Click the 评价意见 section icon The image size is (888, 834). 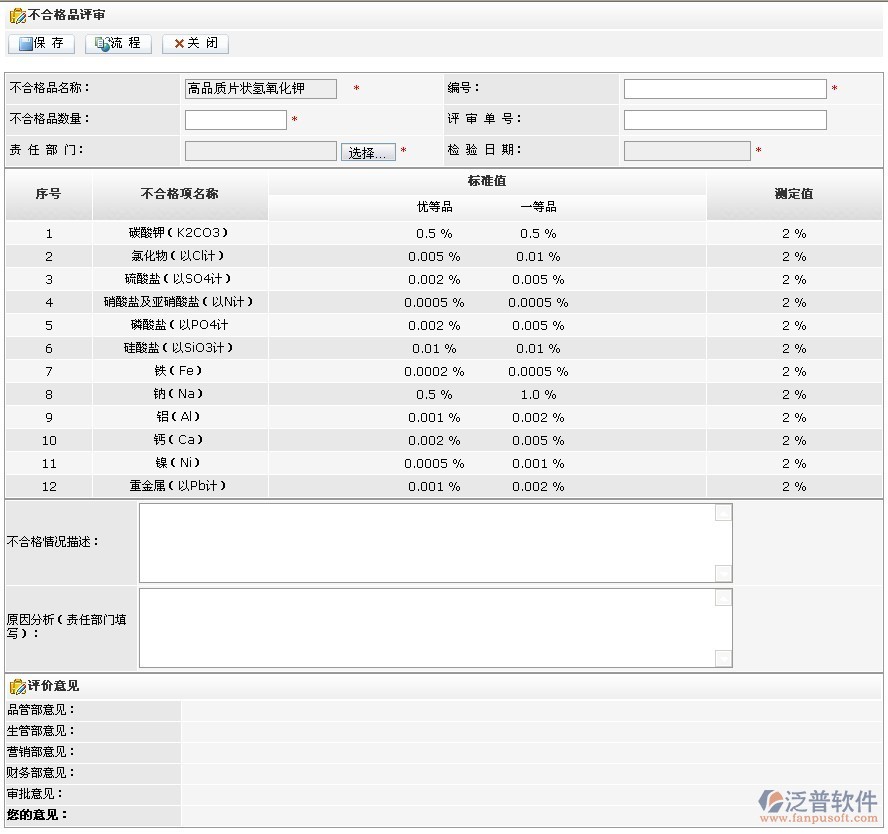coord(17,686)
